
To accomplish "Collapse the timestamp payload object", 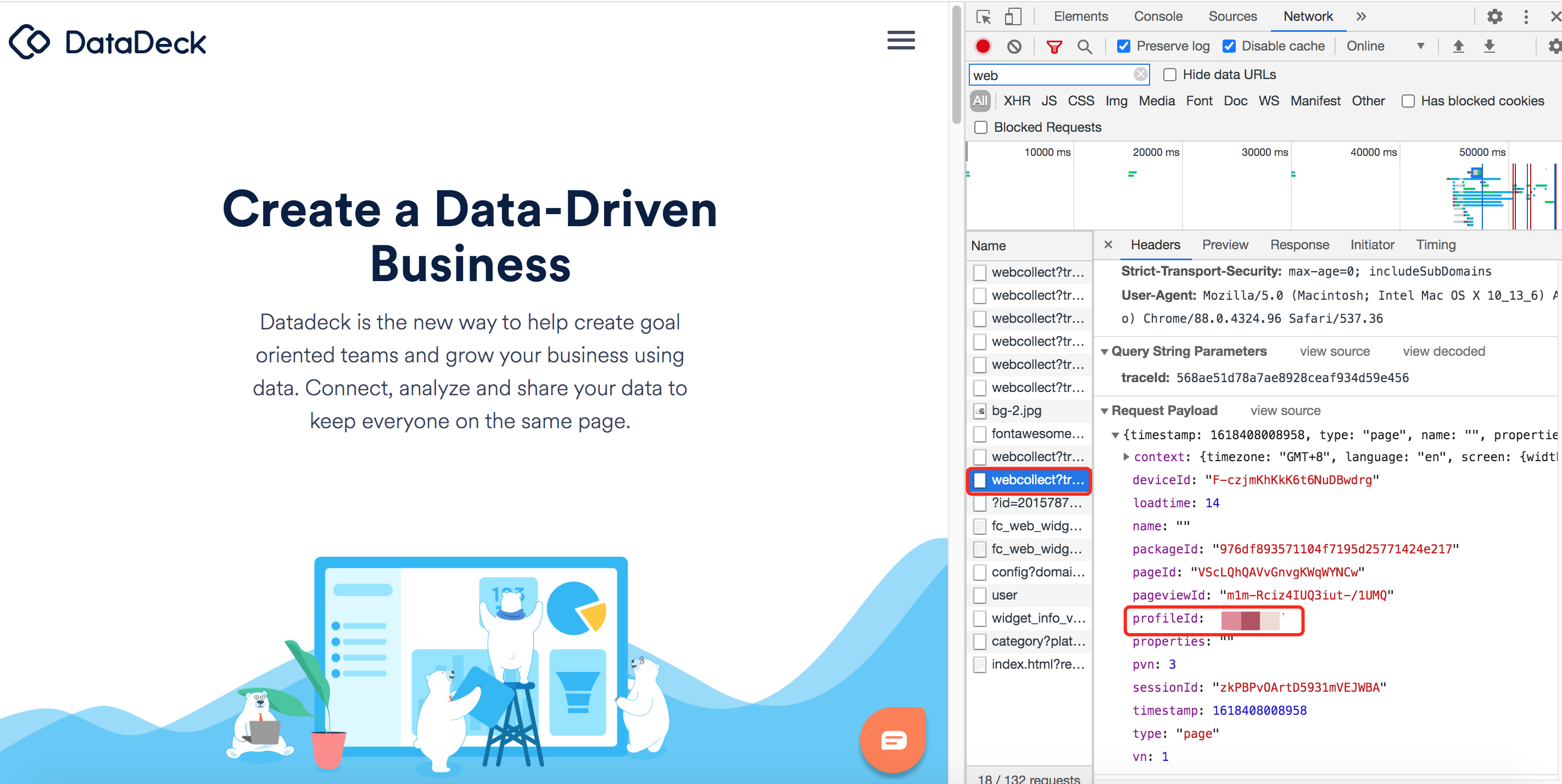I will point(1114,435).
